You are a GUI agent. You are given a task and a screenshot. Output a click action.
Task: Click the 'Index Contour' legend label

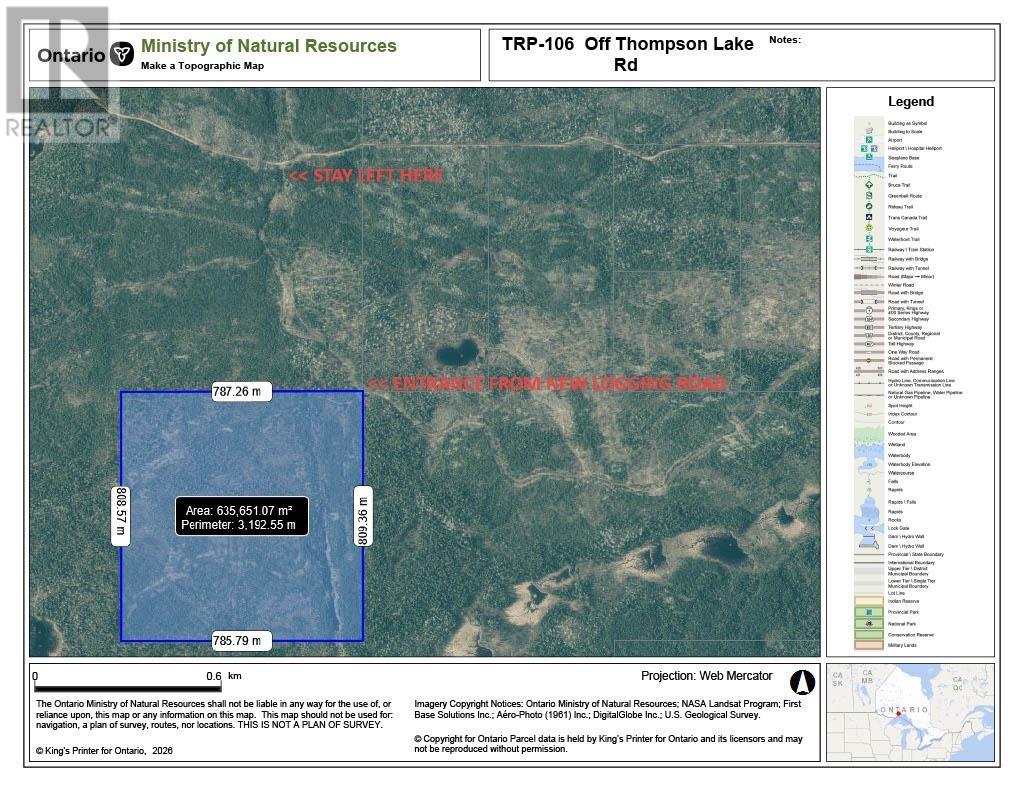click(x=903, y=414)
